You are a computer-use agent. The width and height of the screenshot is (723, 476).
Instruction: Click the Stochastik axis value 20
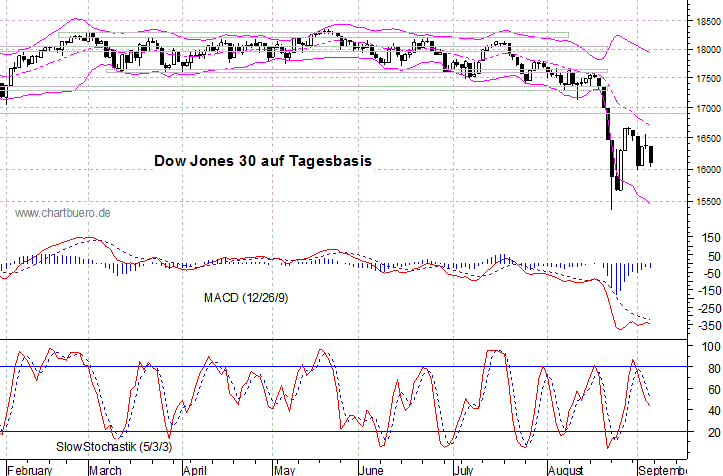714,433
